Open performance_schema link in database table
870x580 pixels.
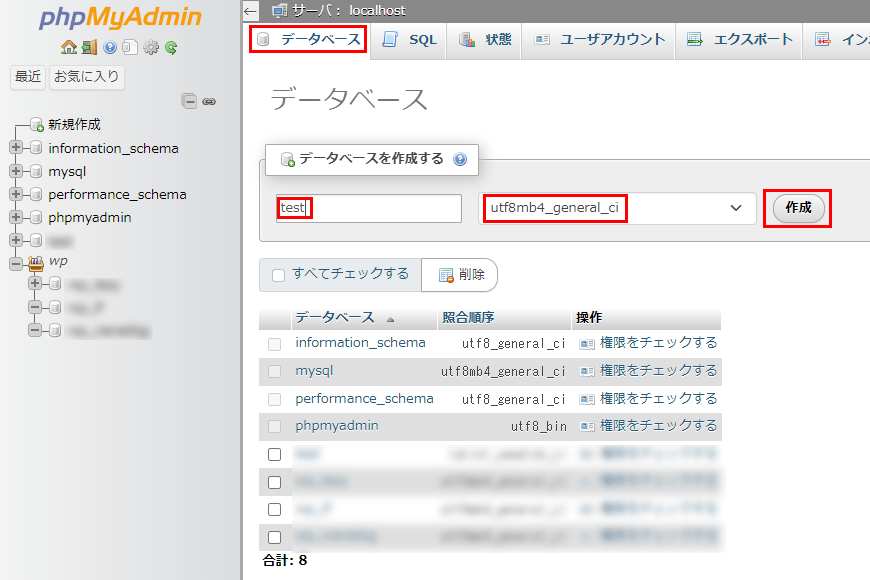click(x=364, y=398)
